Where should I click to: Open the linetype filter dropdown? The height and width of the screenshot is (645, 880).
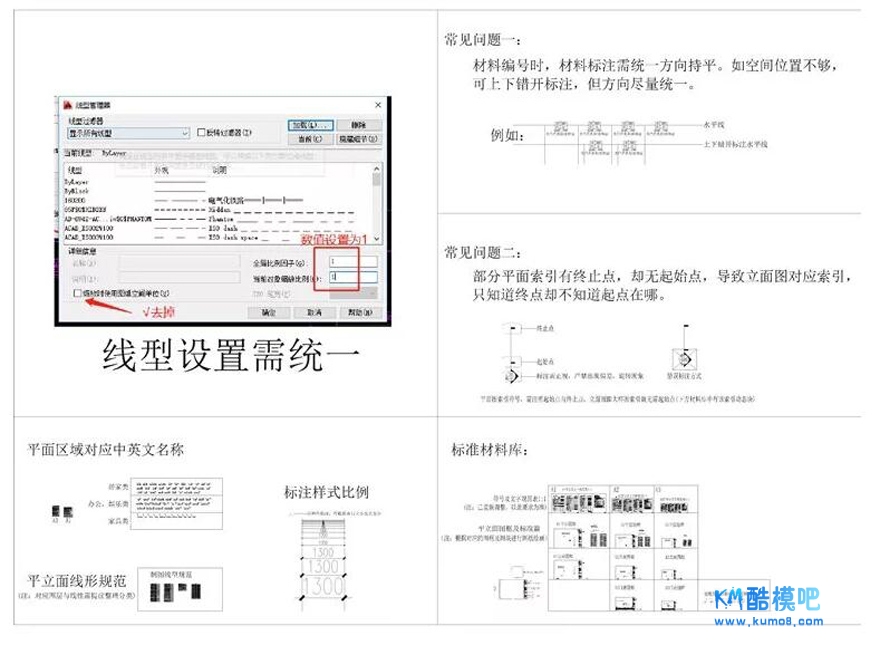[185, 133]
